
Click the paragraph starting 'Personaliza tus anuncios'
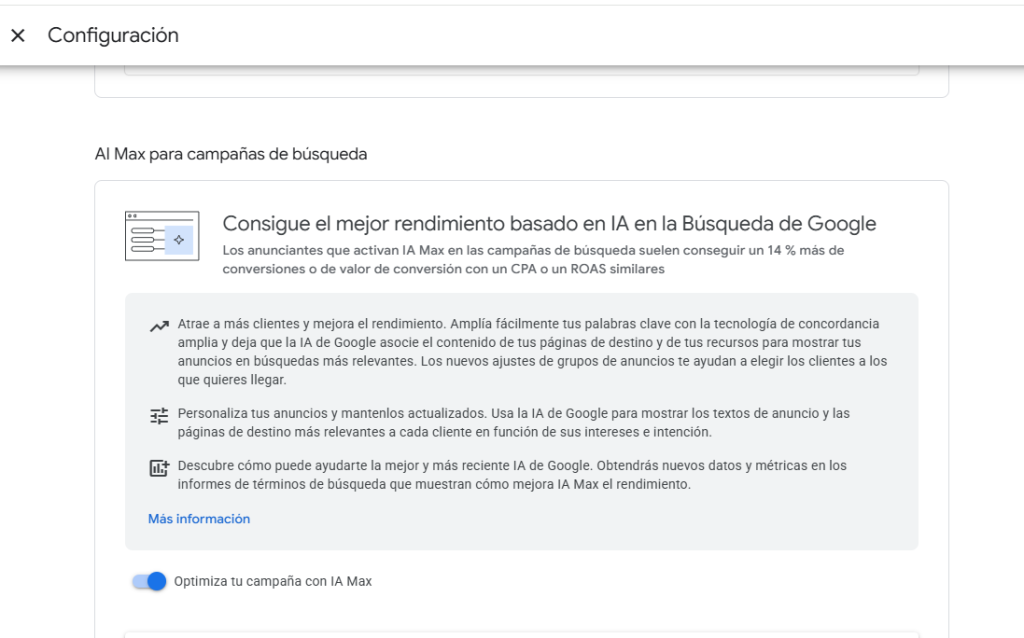click(513, 423)
